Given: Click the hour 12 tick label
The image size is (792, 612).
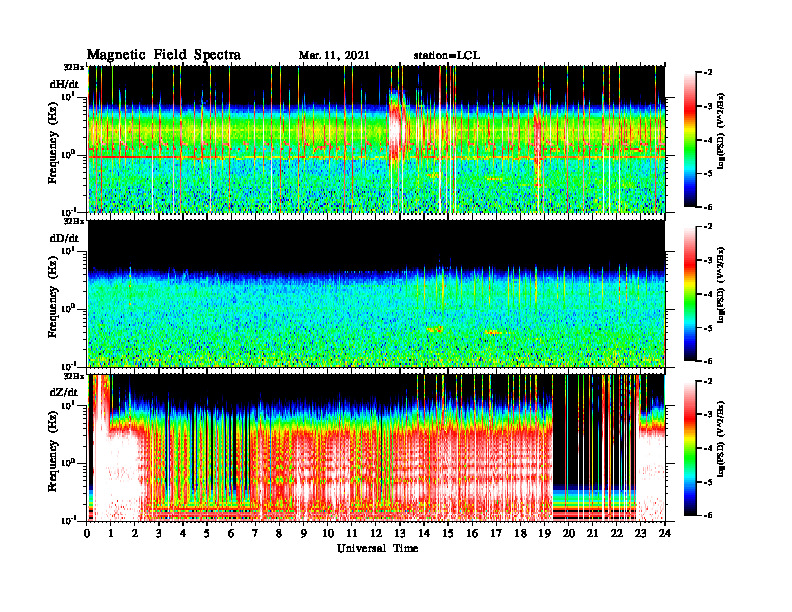Looking at the screenshot, I should click(x=376, y=533).
